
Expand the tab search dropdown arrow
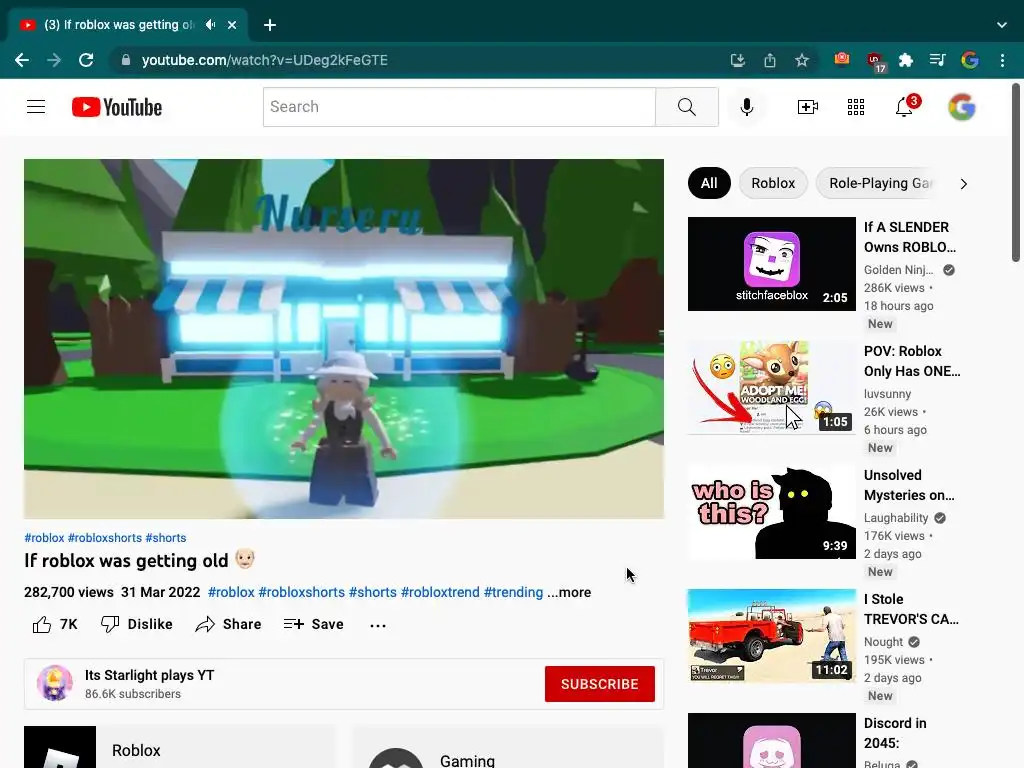click(1002, 25)
